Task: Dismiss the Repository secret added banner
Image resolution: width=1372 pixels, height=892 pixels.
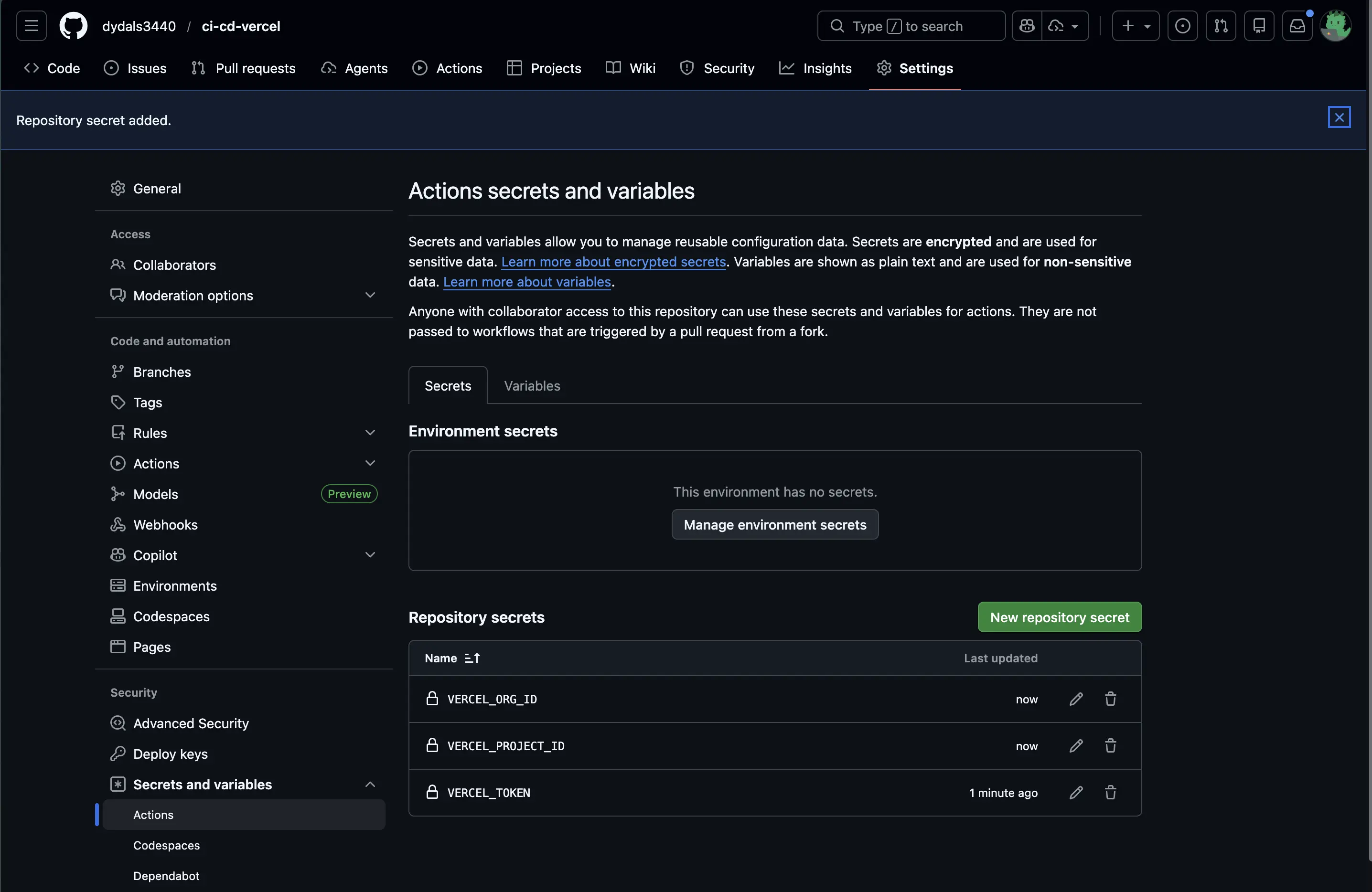Action: pos(1339,117)
